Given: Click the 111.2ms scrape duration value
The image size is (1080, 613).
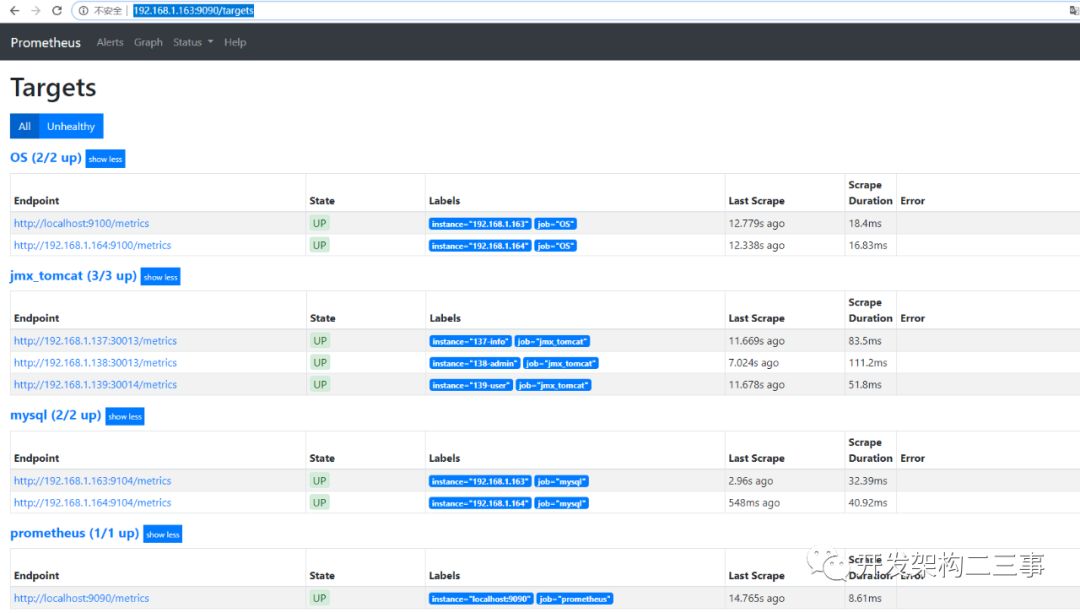Looking at the screenshot, I should [x=868, y=363].
